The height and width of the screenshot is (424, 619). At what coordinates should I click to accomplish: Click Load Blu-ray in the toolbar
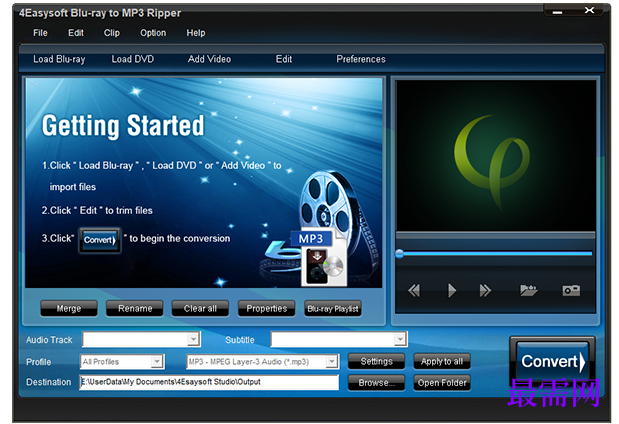pyautogui.click(x=59, y=59)
